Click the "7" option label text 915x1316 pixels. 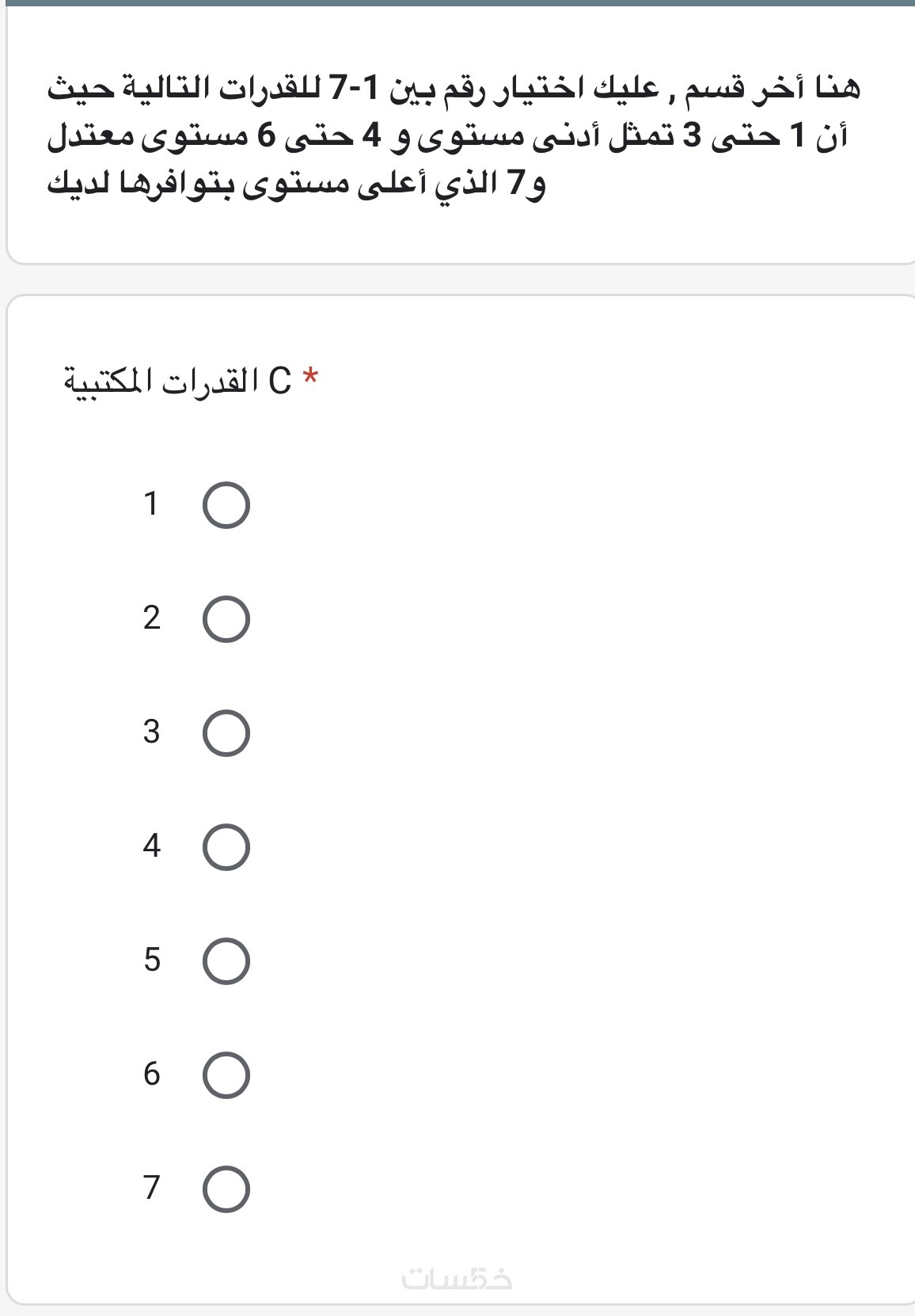151,1187
